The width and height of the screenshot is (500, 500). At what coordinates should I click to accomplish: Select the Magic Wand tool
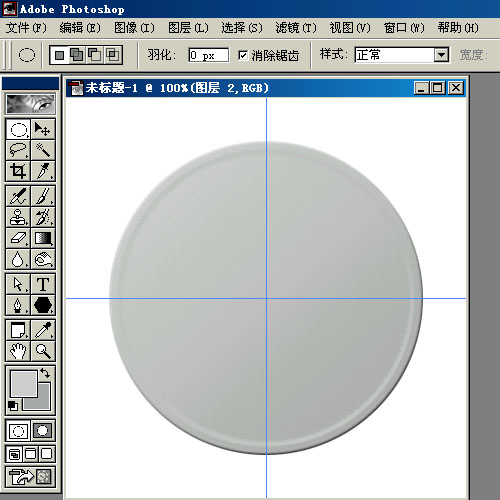pyautogui.click(x=43, y=150)
